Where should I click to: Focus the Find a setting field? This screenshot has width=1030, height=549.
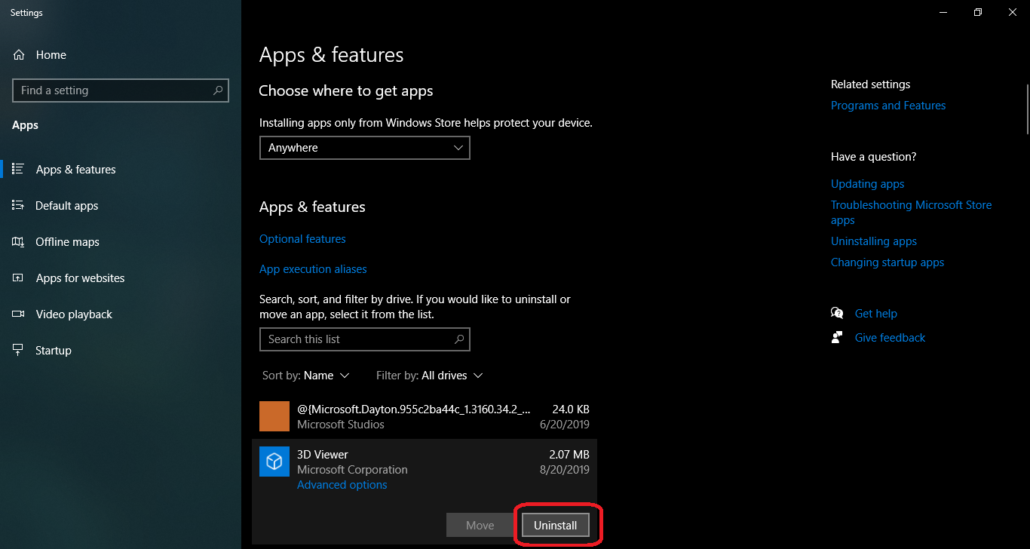coord(120,91)
